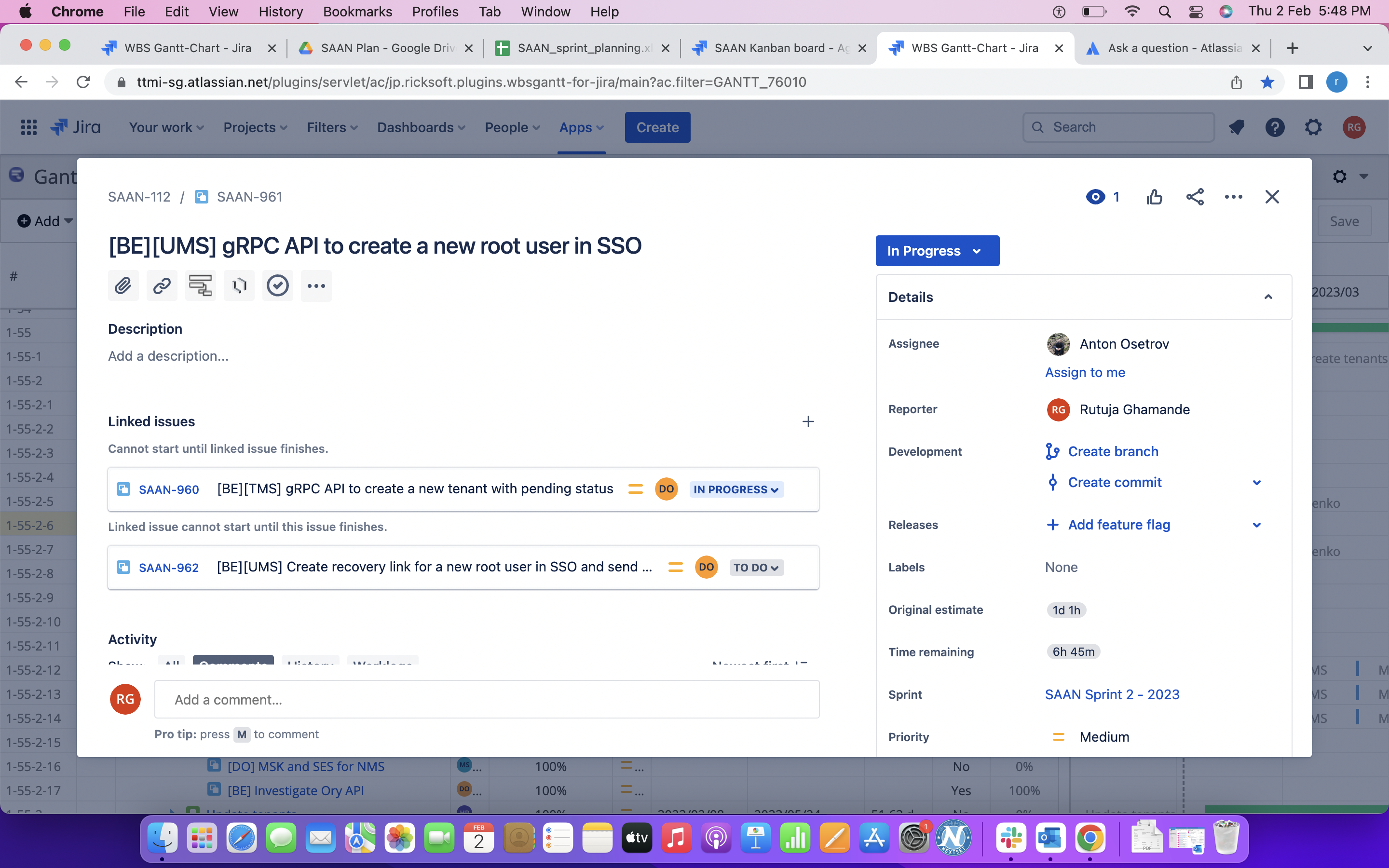Open a new Chrome tab
The image size is (1389, 868).
(x=1292, y=48)
